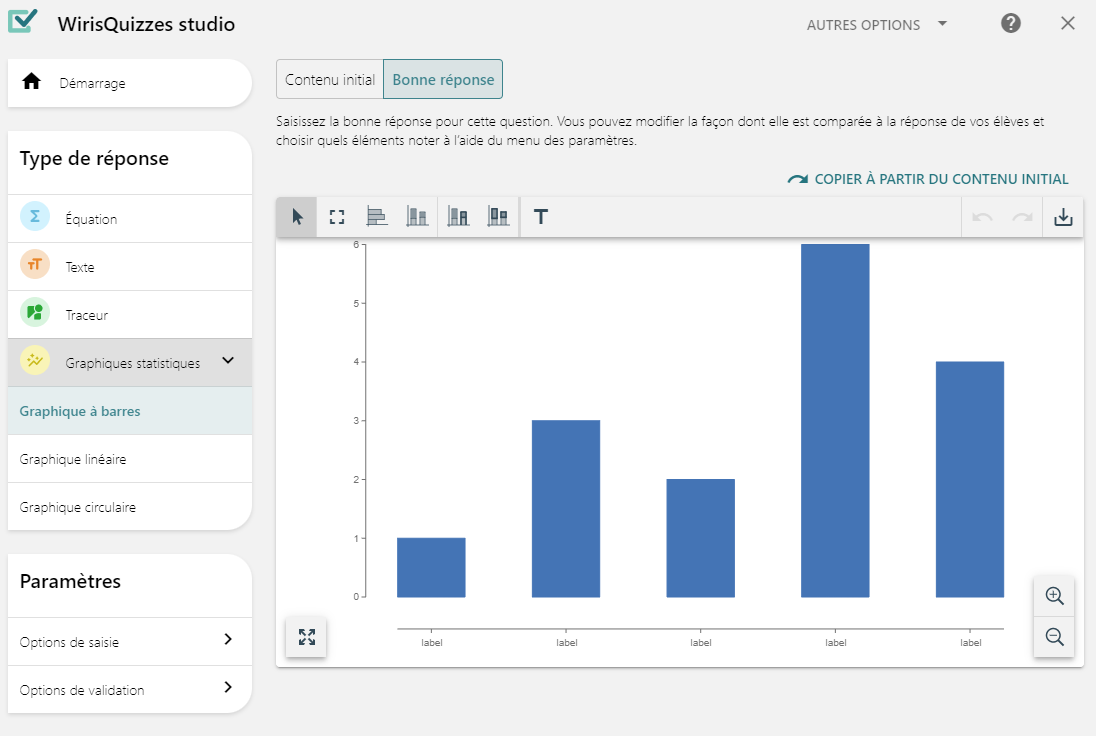Viewport: 1096px width, 736px height.
Task: Toggle to Bonne réponse view
Action: pos(443,80)
